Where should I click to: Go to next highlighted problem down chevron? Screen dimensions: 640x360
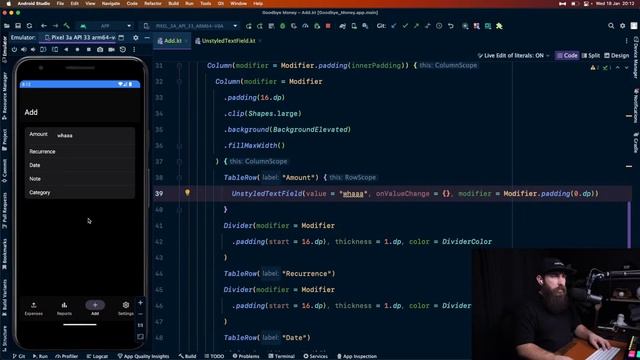[x=627, y=68]
